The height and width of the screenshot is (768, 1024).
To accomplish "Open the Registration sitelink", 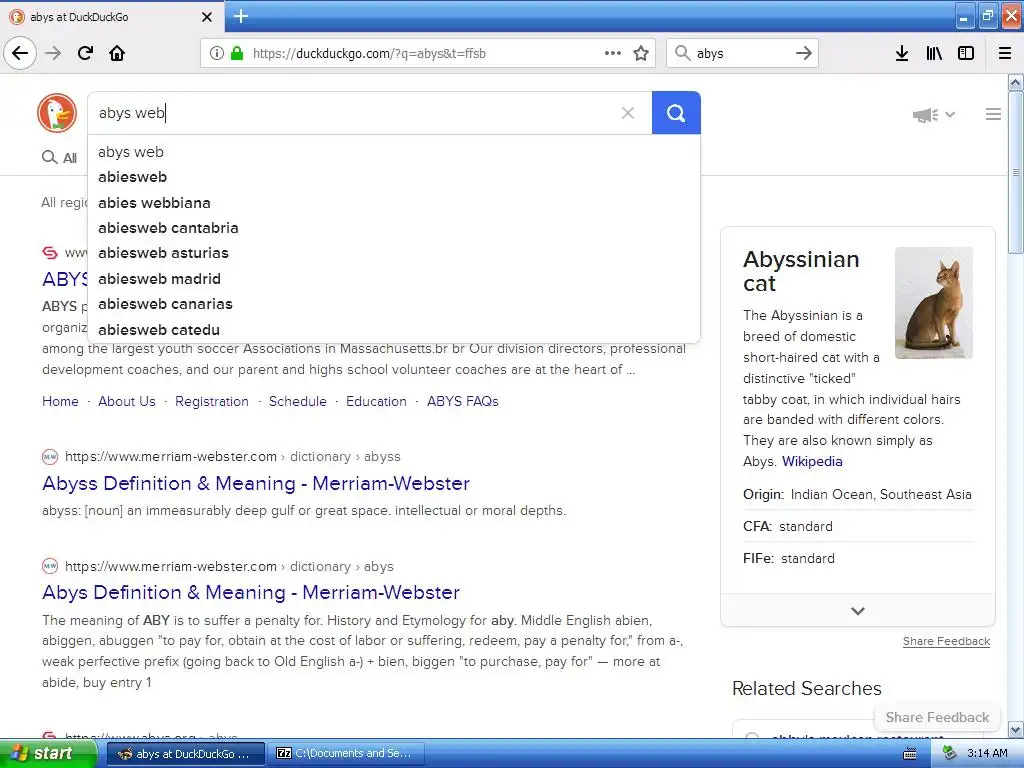I will tap(212, 401).
